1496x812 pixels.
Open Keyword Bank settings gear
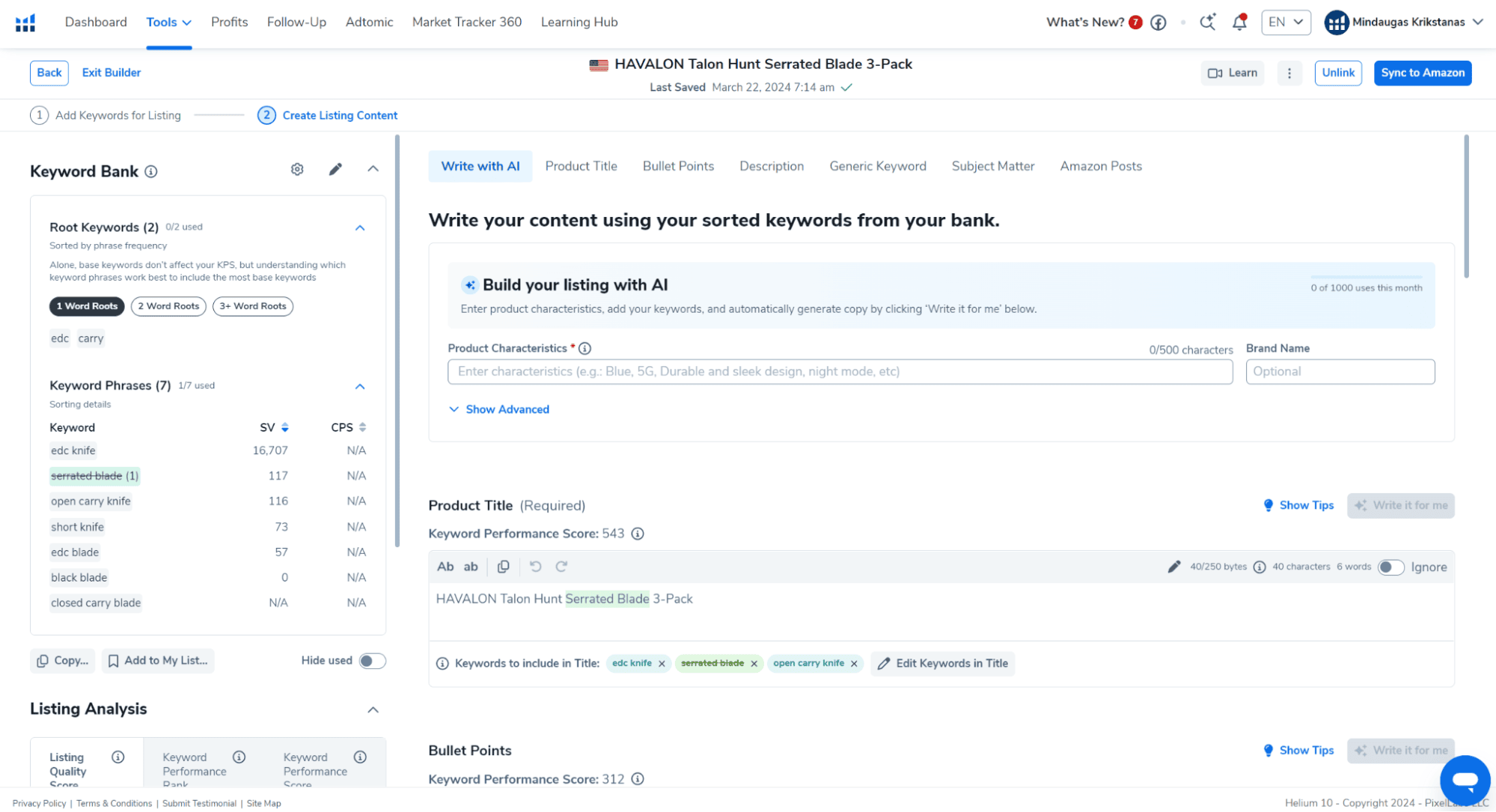tap(297, 169)
